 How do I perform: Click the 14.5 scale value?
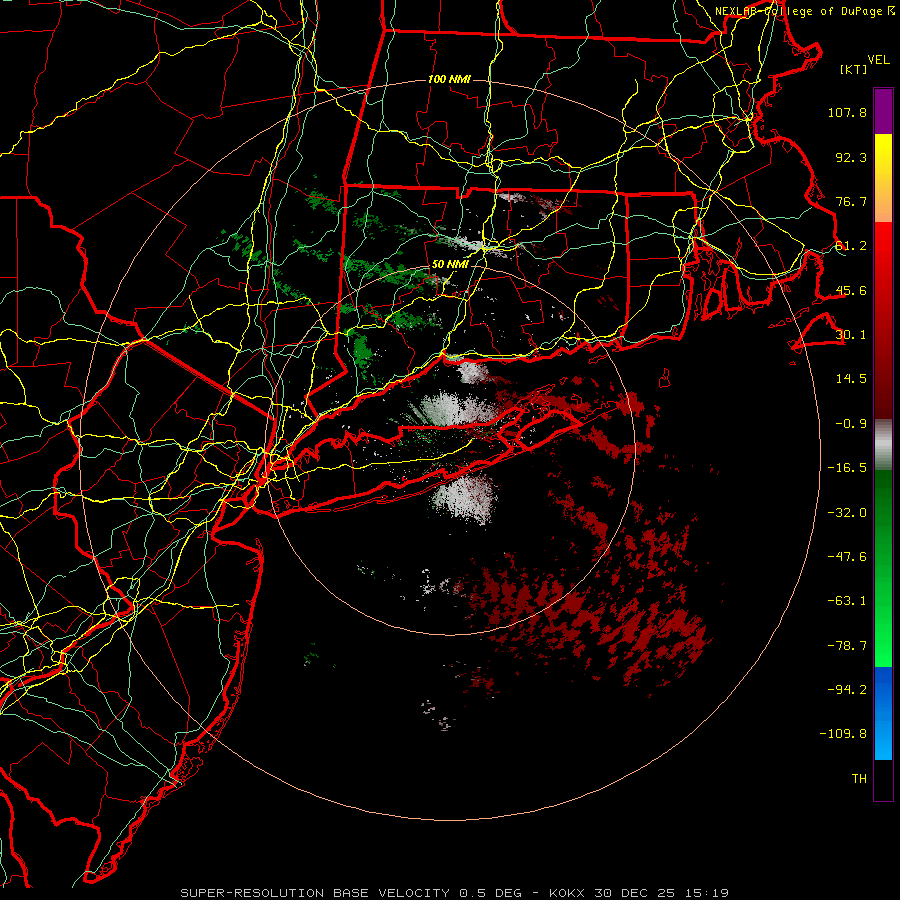851,379
